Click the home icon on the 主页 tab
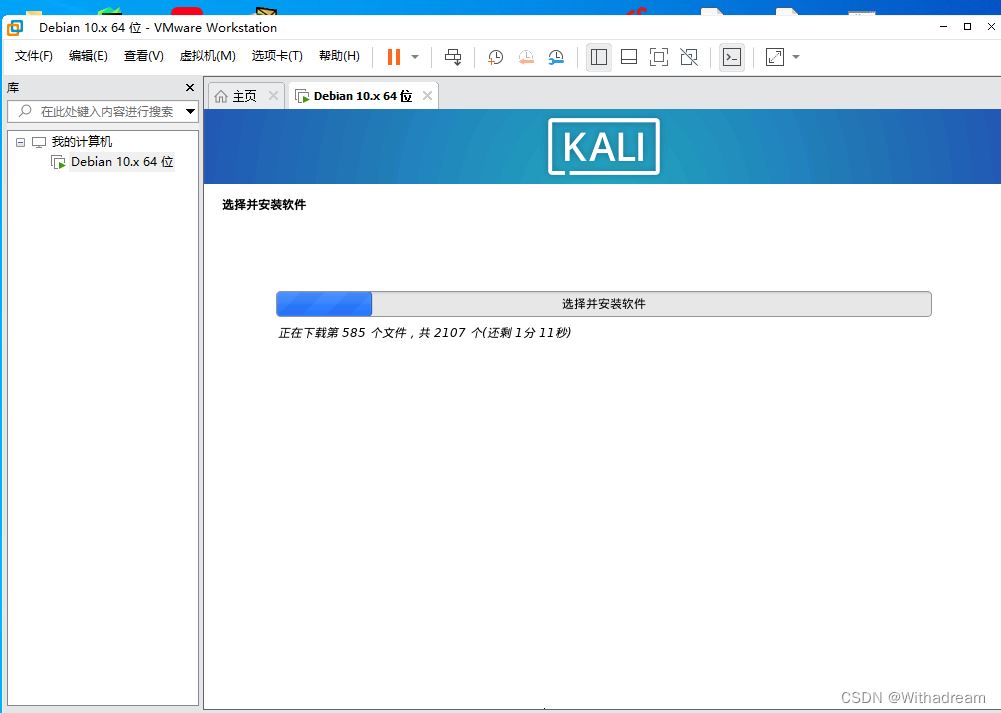 click(x=221, y=96)
